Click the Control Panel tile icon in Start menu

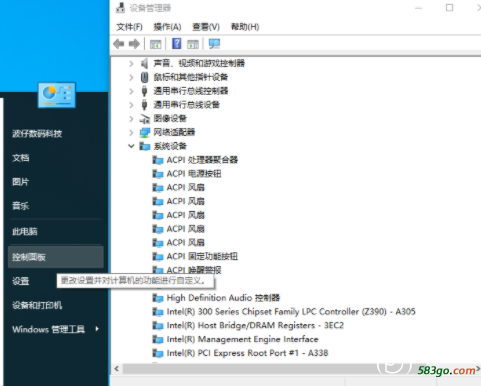click(57, 95)
